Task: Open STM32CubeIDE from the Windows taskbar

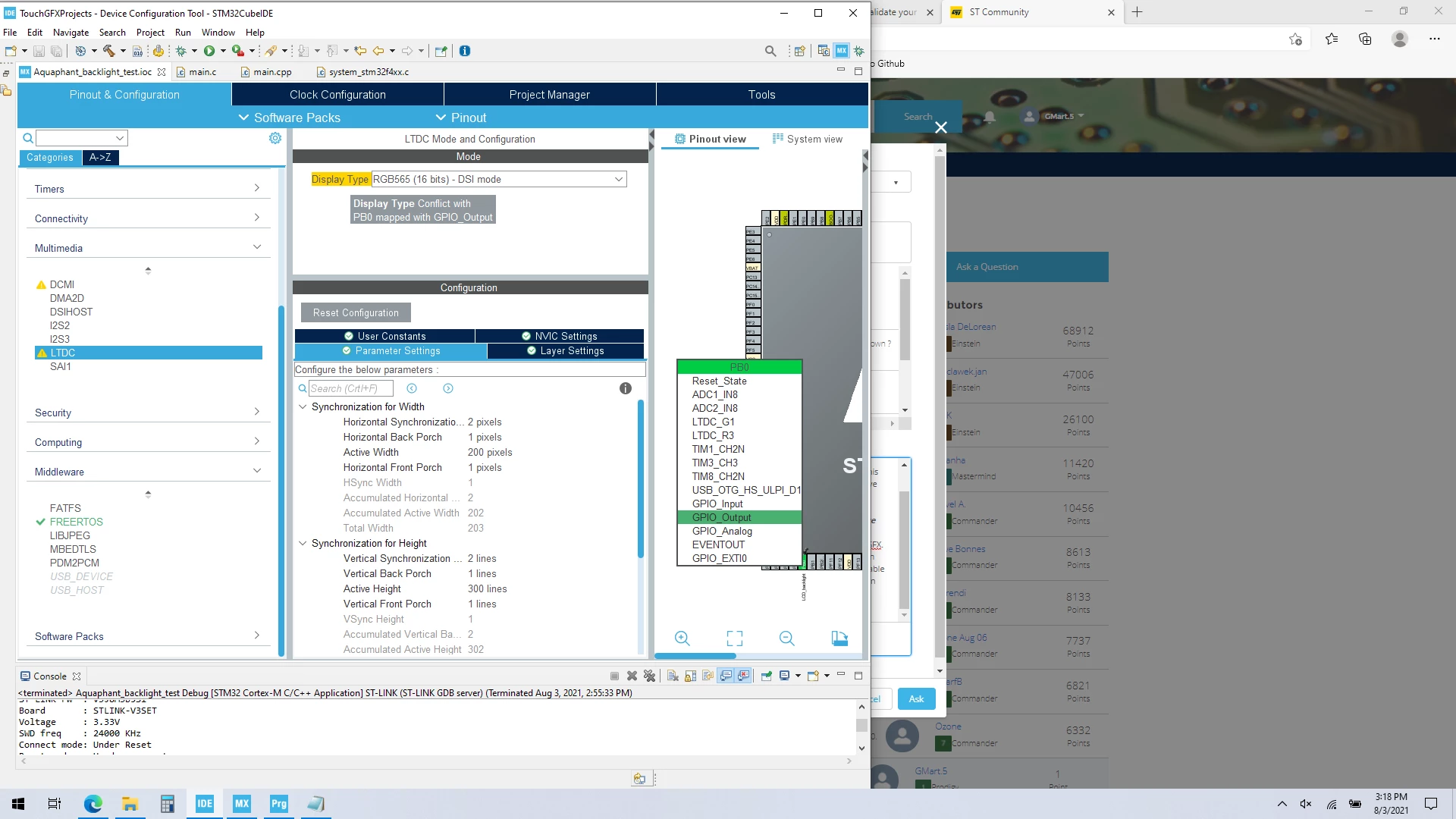Action: 205,804
